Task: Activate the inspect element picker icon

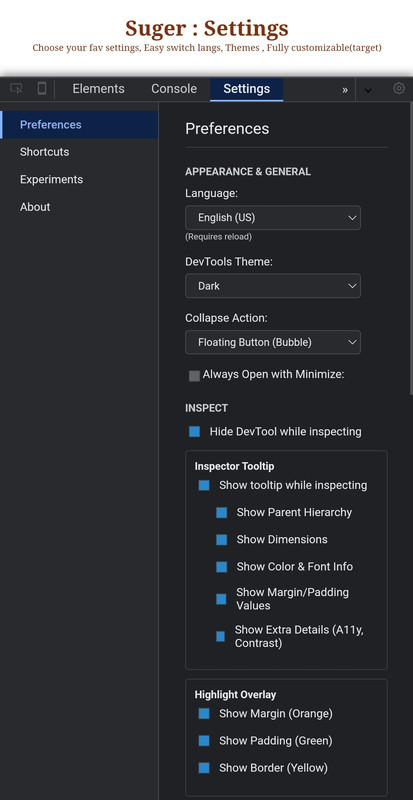Action: 16,89
